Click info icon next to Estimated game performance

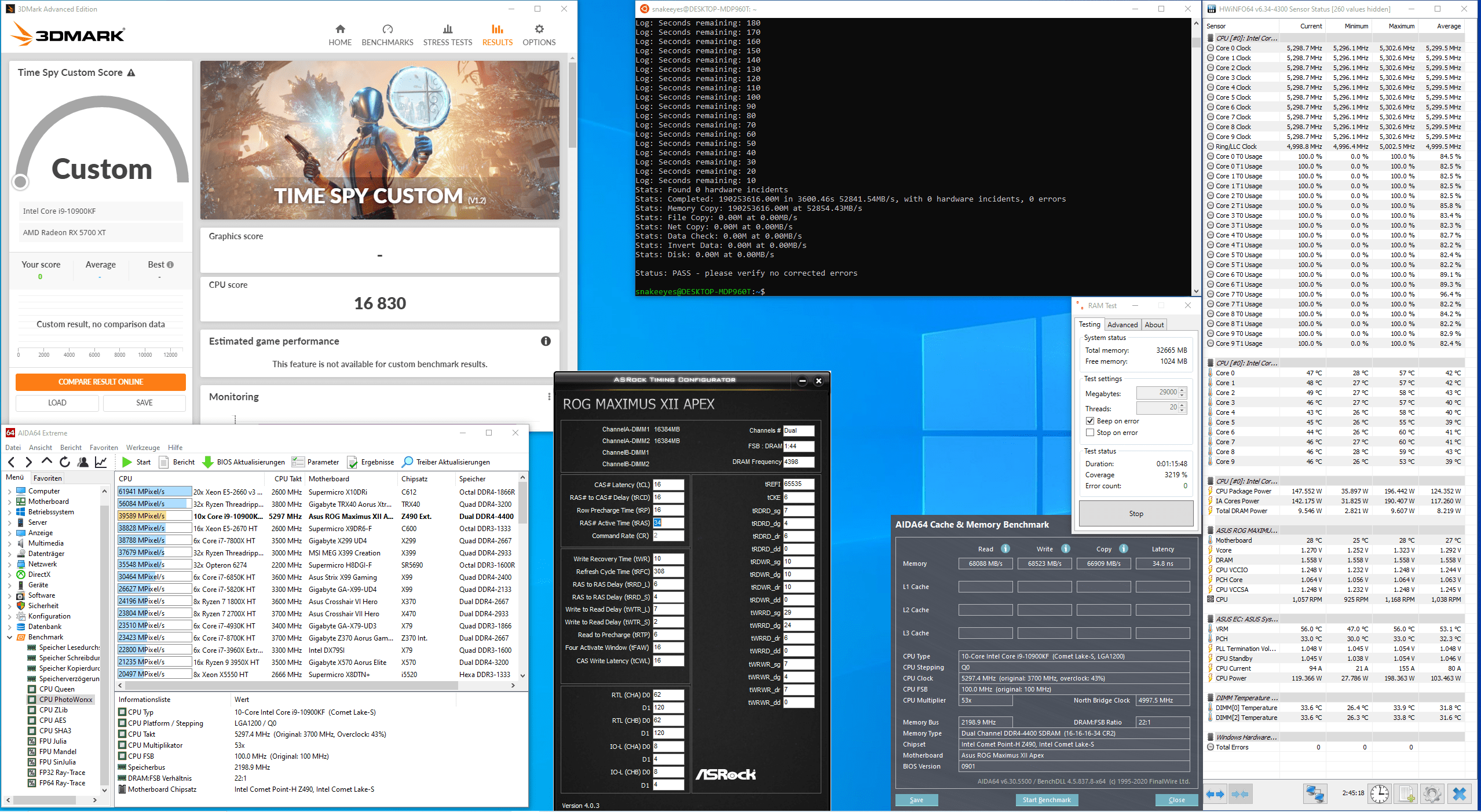click(546, 341)
